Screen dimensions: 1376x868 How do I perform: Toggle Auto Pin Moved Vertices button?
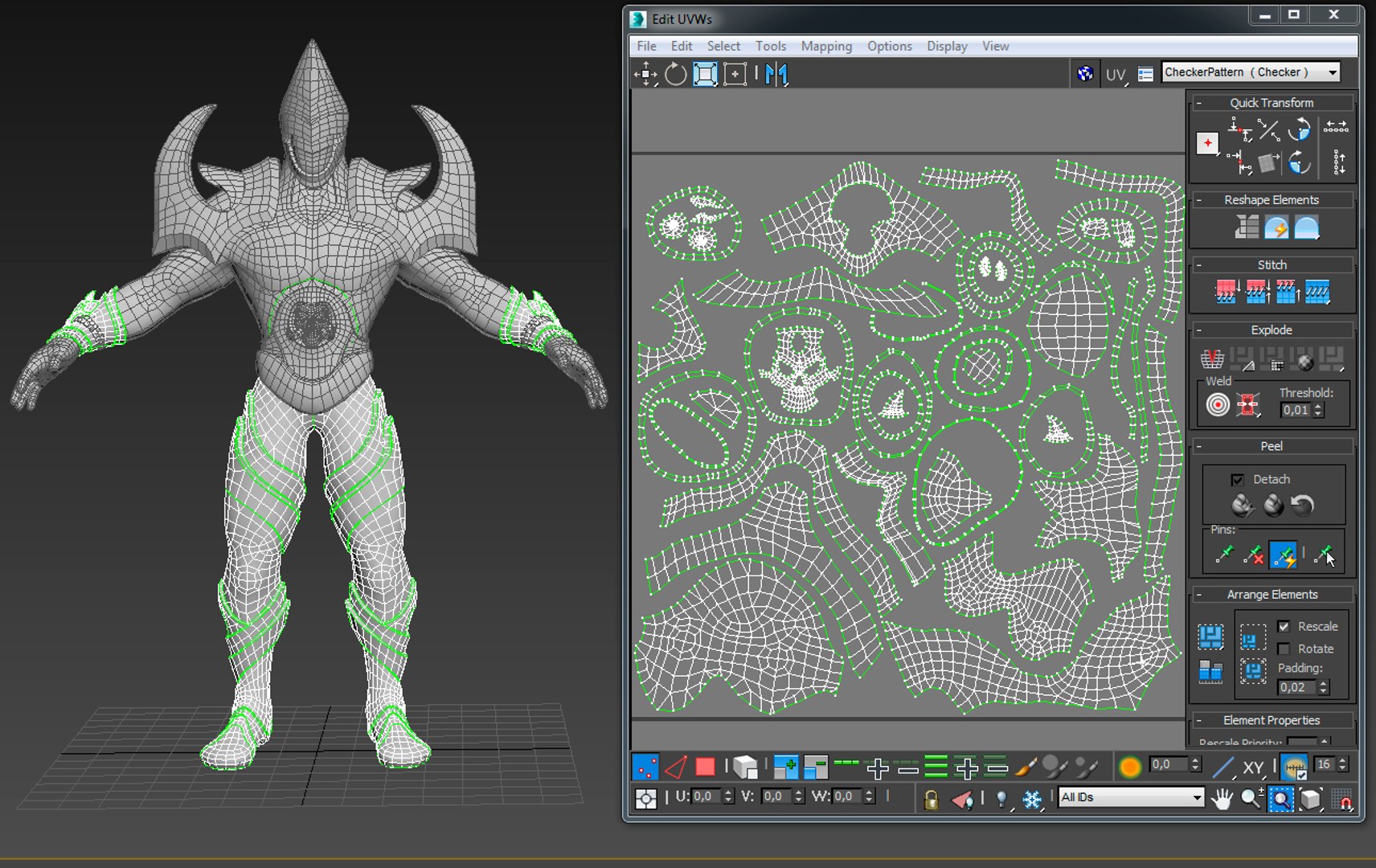pos(1284,555)
